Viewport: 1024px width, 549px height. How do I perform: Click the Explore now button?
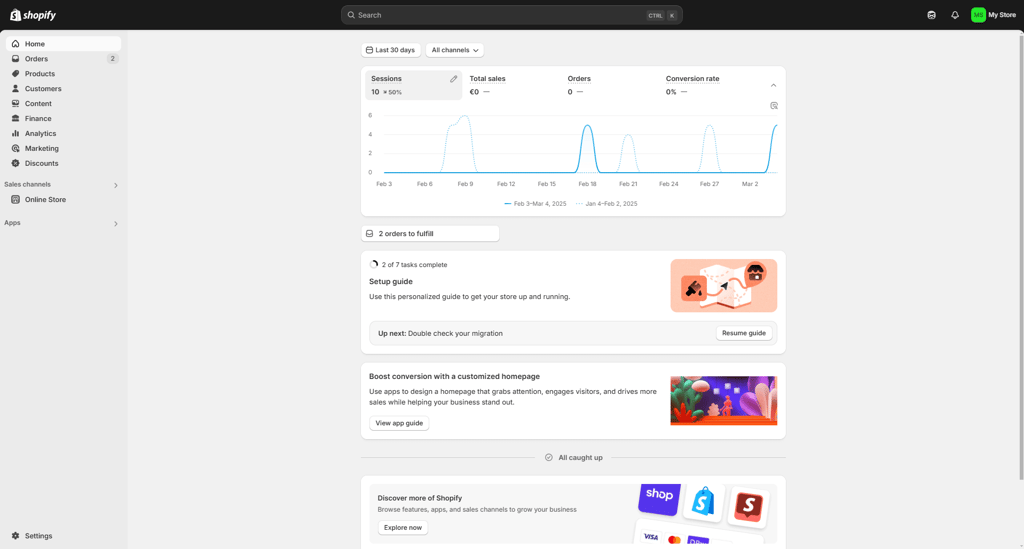(403, 527)
